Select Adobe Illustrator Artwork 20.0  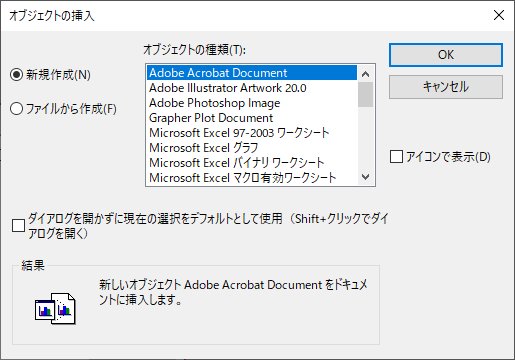[x=252, y=88]
